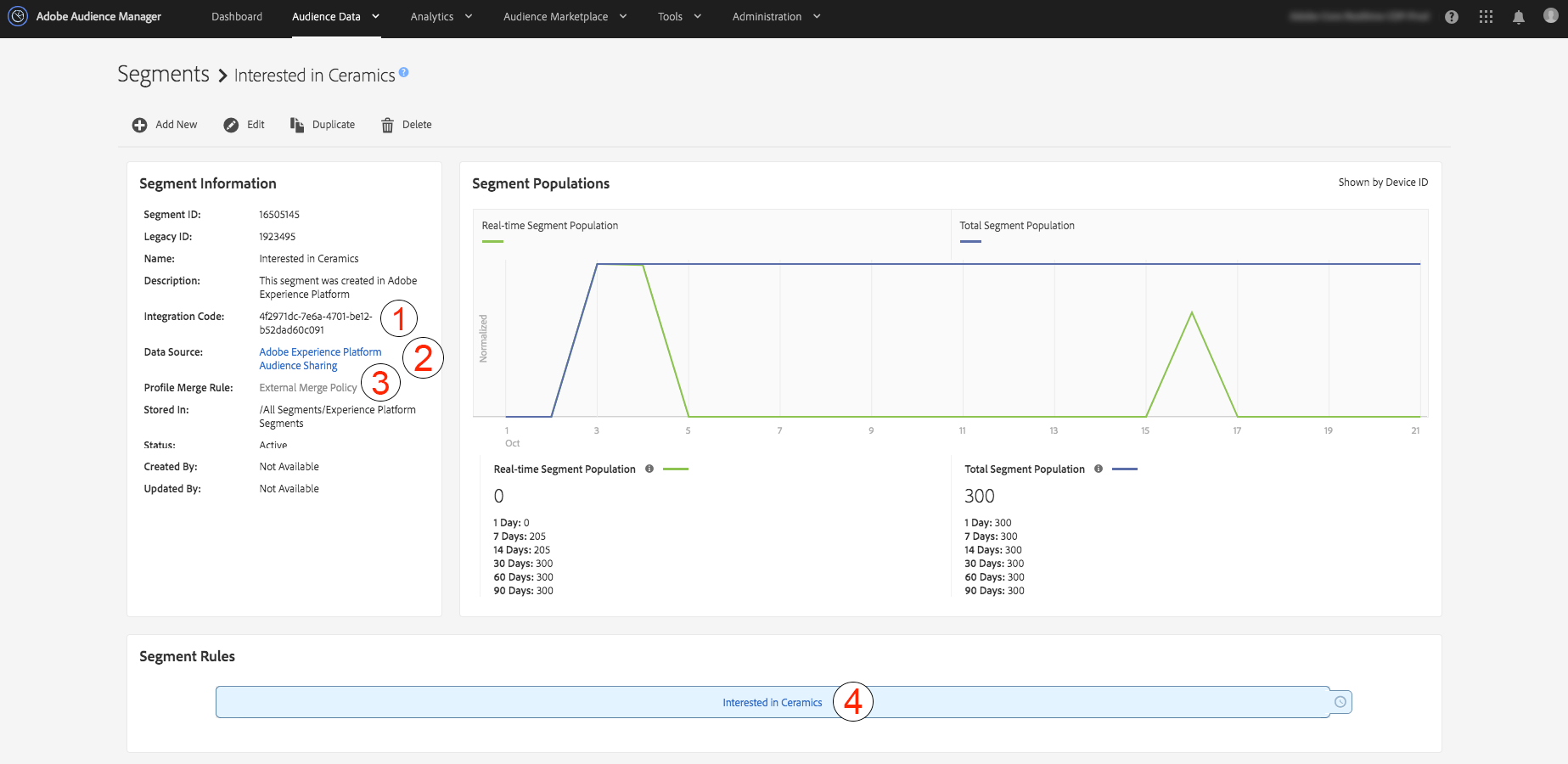
Task: Click the Stored In folder path text
Action: [337, 417]
